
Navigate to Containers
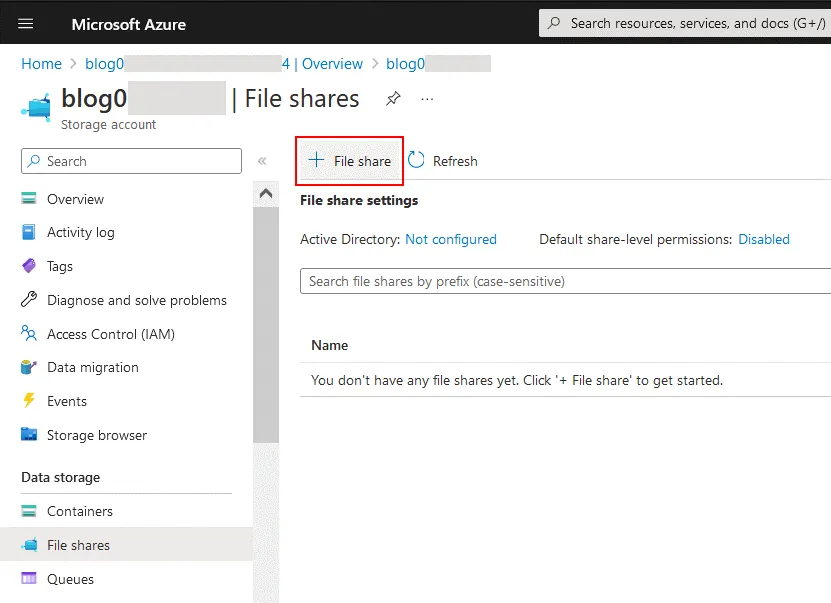(x=79, y=511)
